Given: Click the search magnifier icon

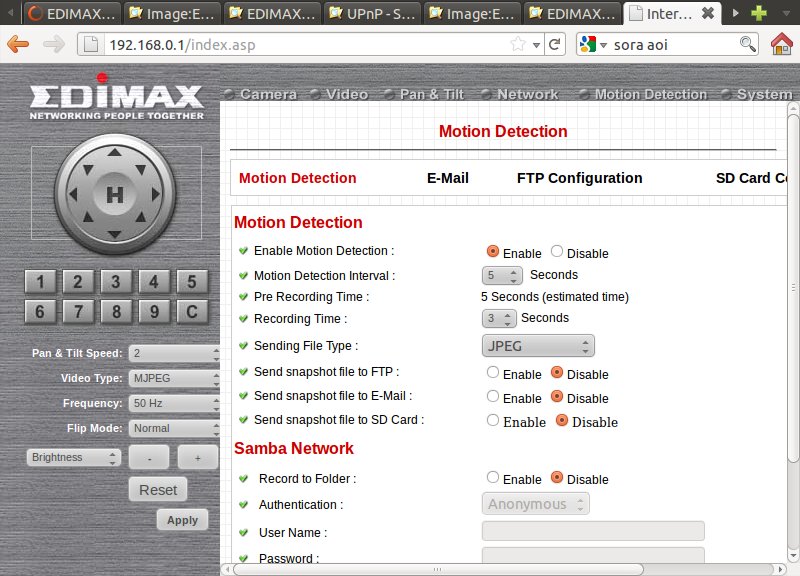Looking at the screenshot, I should click(x=747, y=44).
